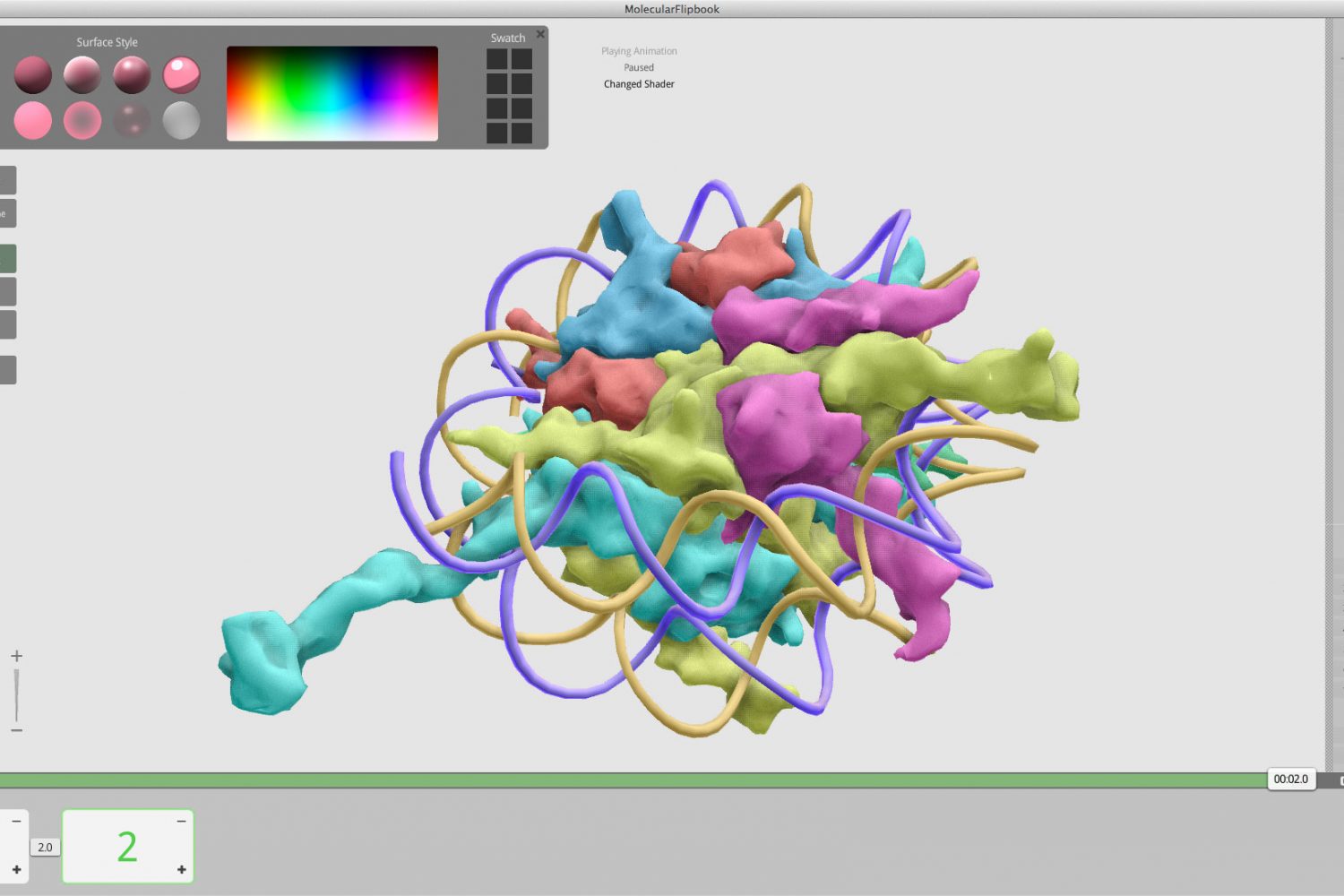Close the Surface Style panel
The width and height of the screenshot is (1344, 896).
point(540,34)
